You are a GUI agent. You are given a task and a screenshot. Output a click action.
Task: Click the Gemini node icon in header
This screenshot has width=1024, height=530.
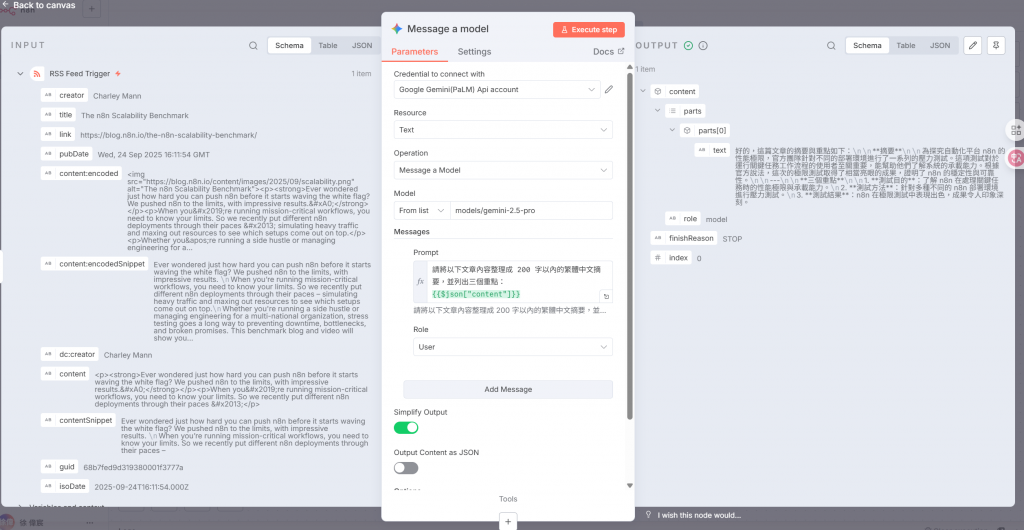click(x=396, y=29)
